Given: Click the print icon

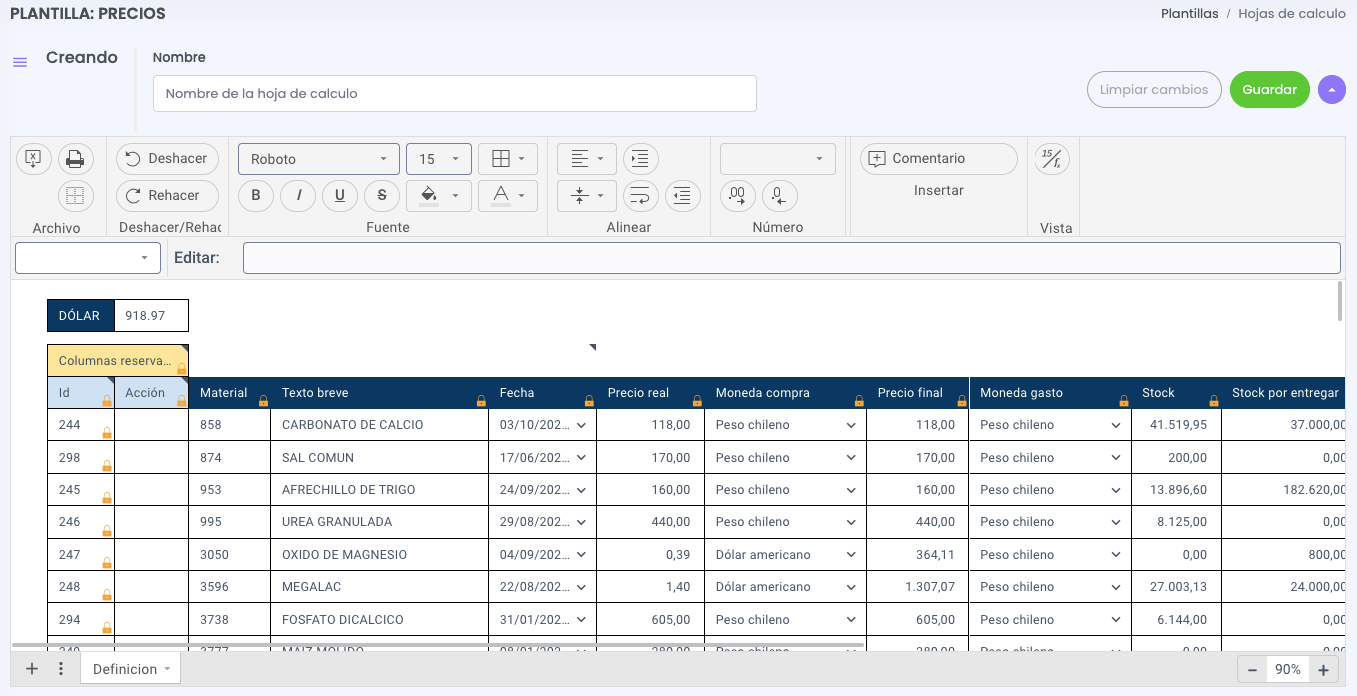Looking at the screenshot, I should pos(75,158).
